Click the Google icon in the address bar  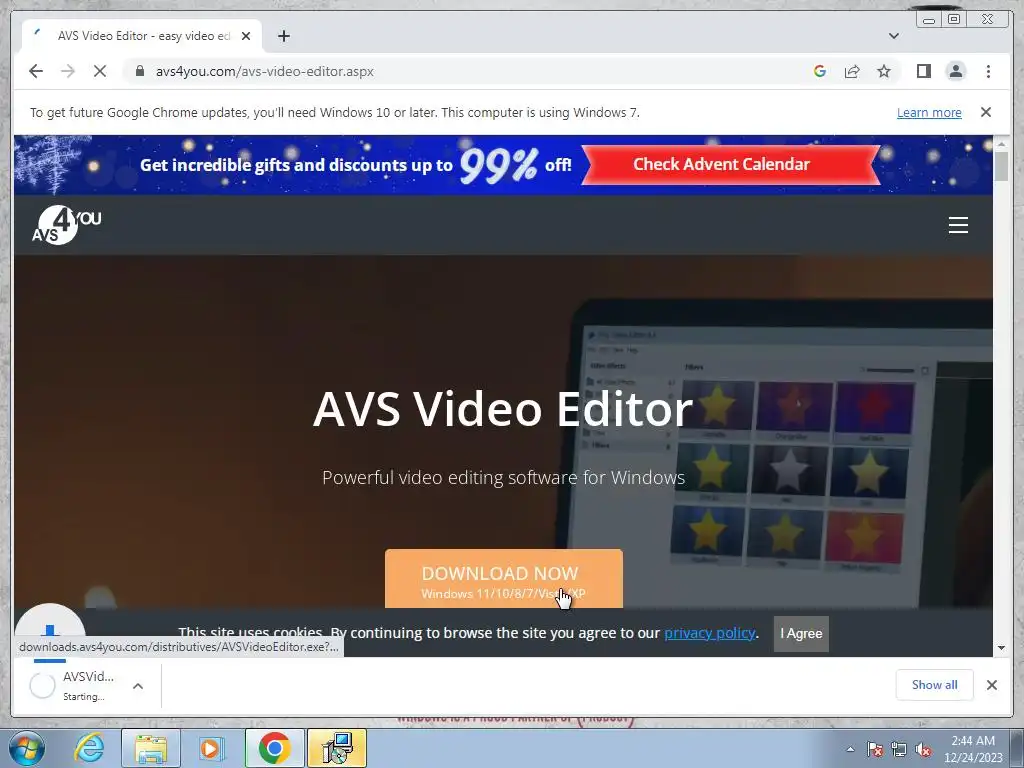[x=820, y=71]
